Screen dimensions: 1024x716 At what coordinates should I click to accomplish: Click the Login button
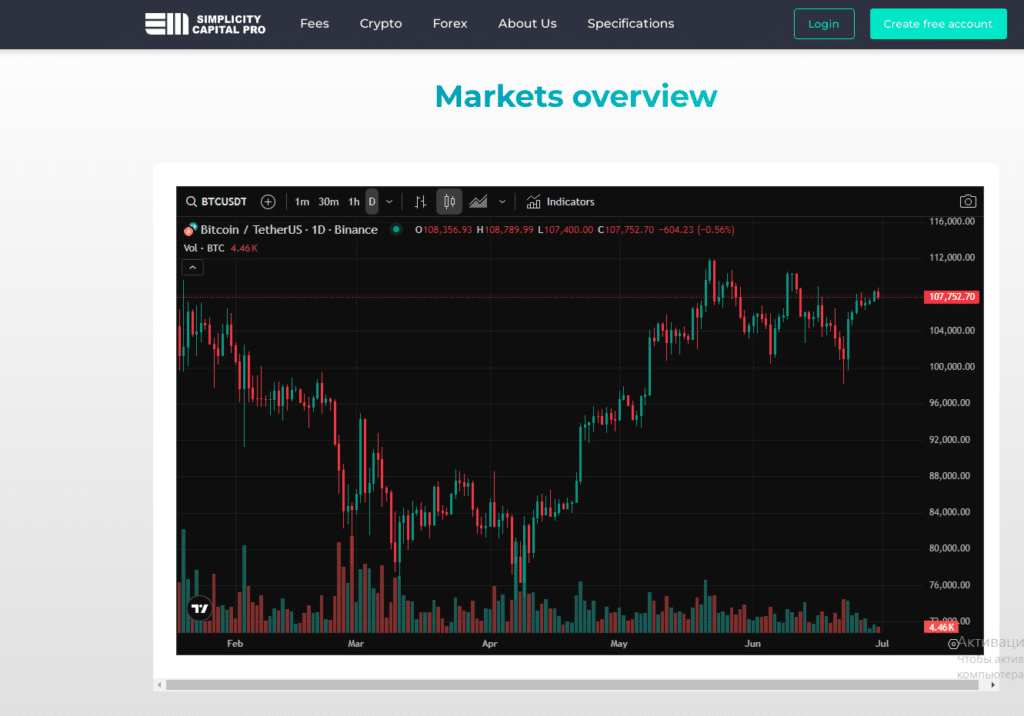(824, 24)
